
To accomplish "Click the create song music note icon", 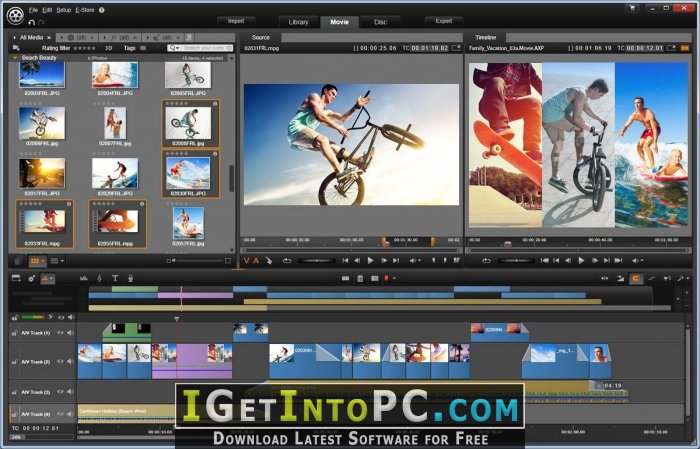I will (x=100, y=278).
